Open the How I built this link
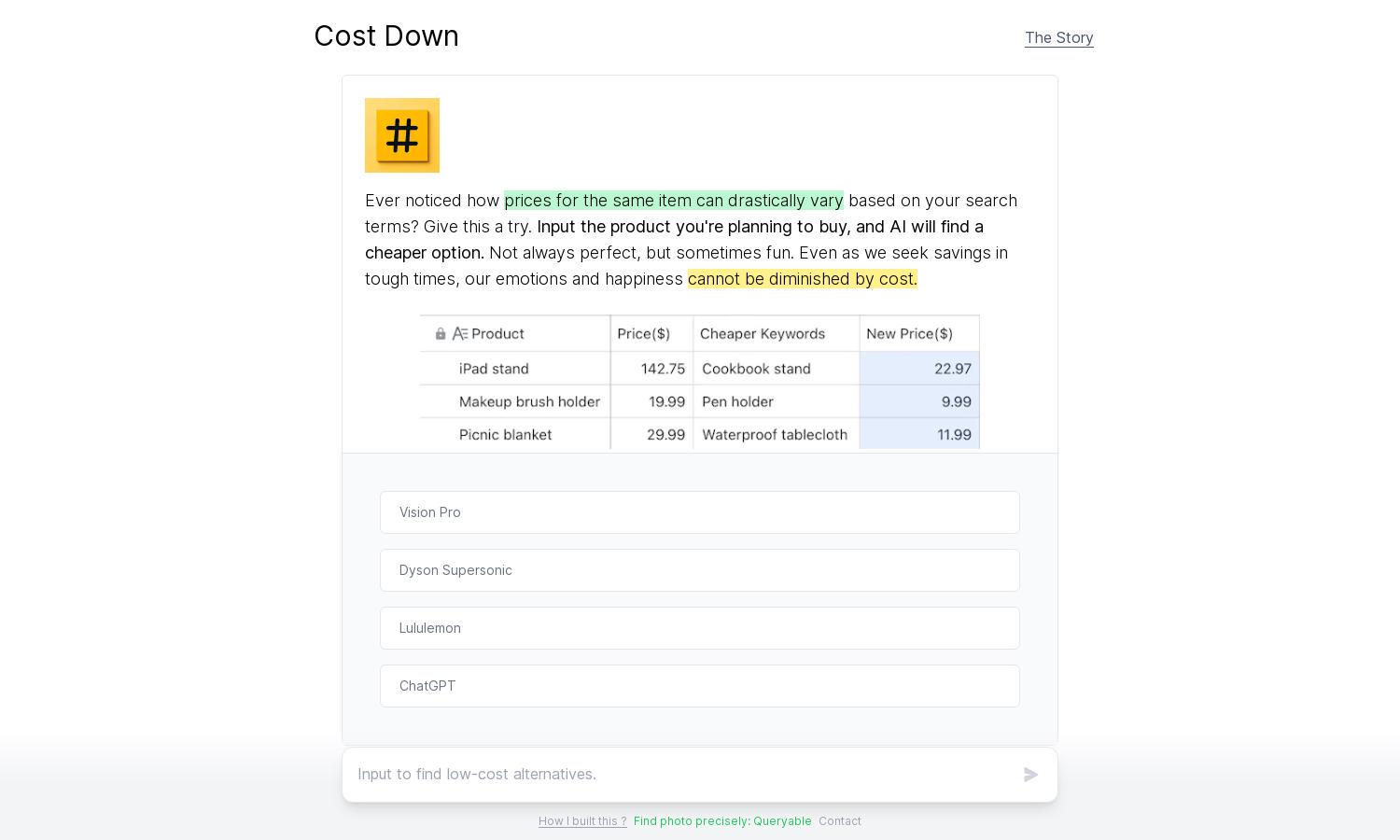The image size is (1400, 840). pos(582,821)
